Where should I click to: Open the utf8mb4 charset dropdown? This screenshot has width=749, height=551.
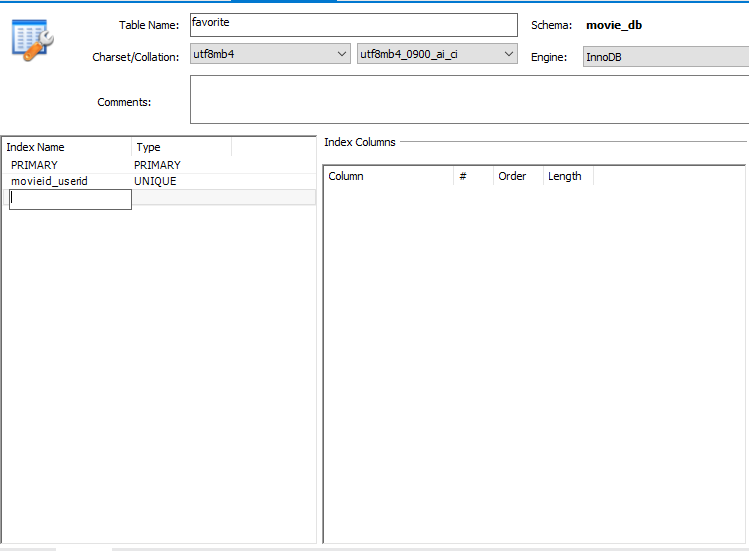[x=270, y=54]
